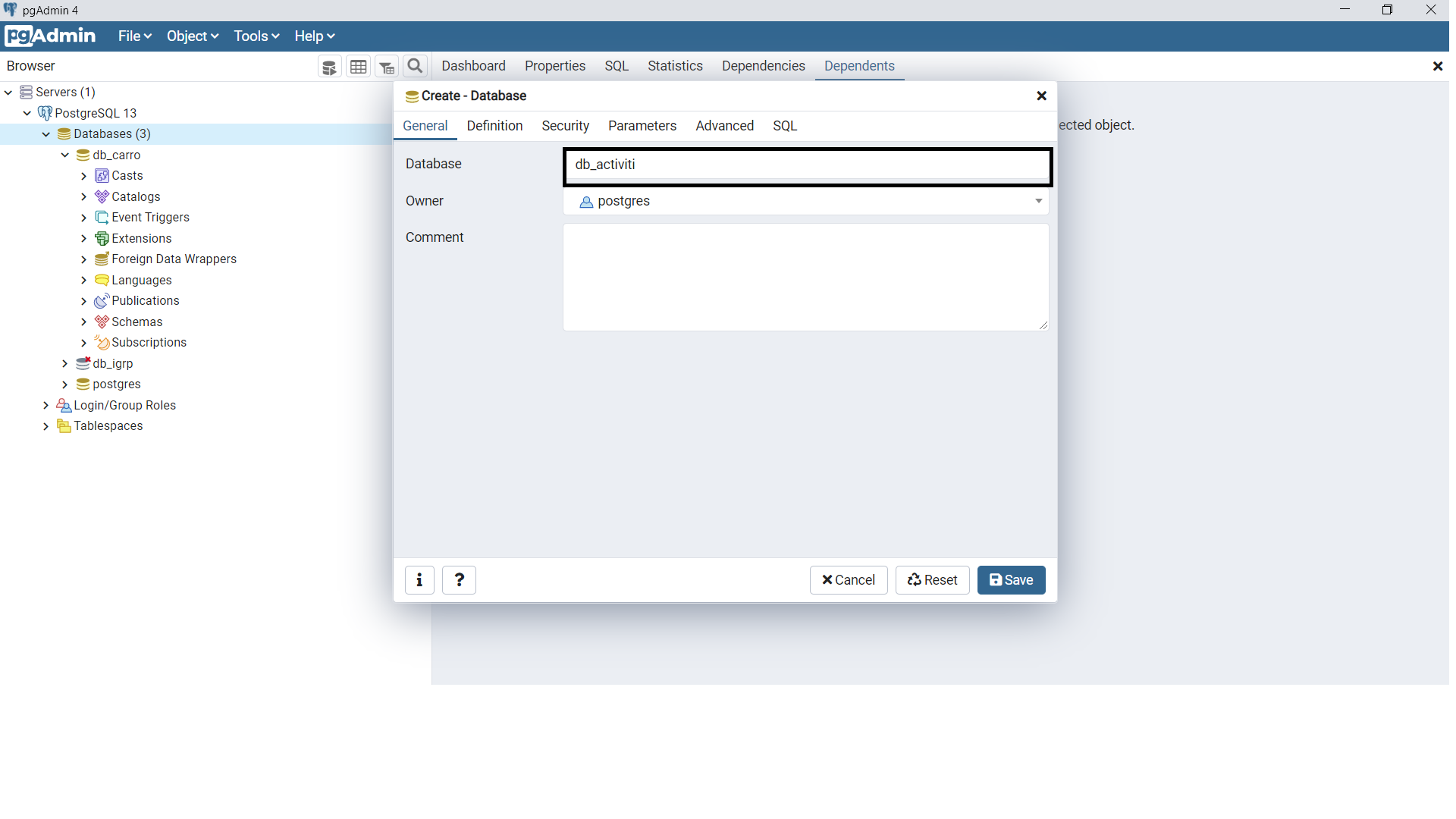Collapse the Databases node
The width and height of the screenshot is (1456, 819).
point(46,134)
